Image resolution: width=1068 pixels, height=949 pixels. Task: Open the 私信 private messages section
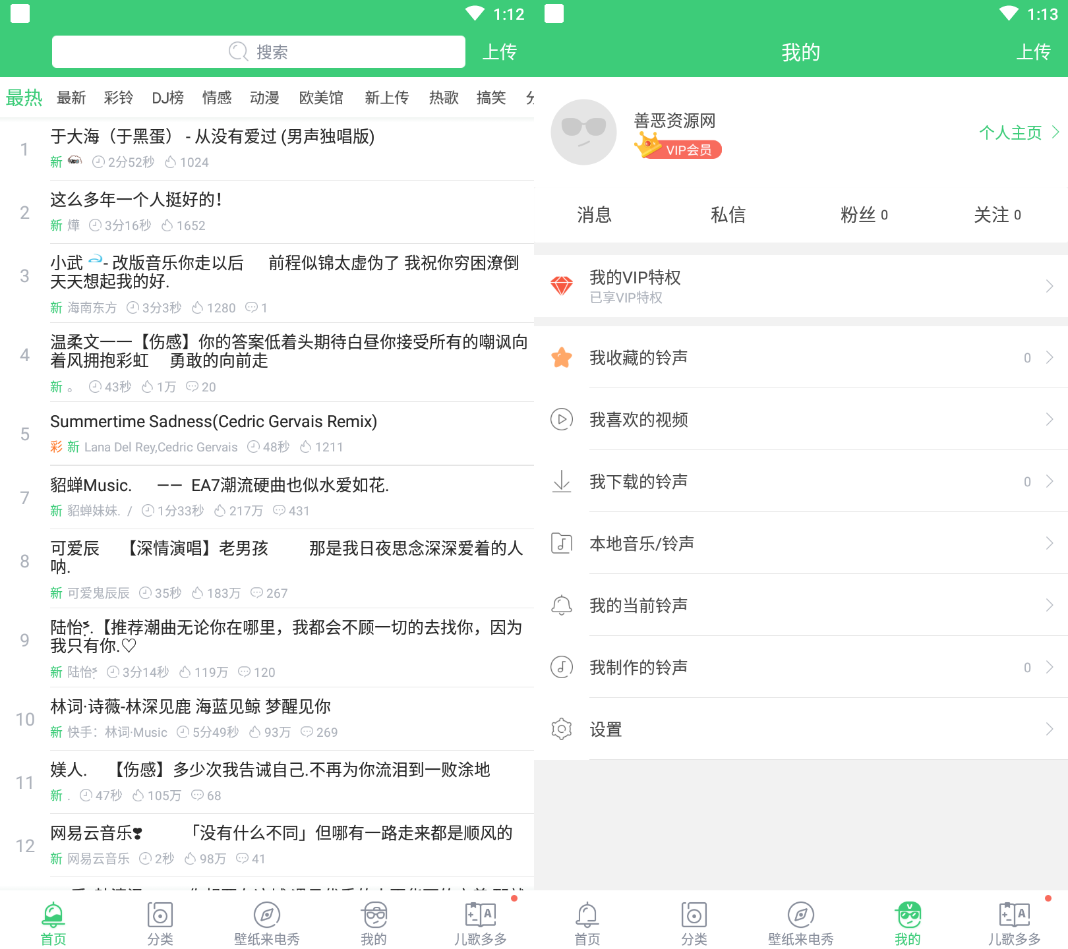point(728,215)
